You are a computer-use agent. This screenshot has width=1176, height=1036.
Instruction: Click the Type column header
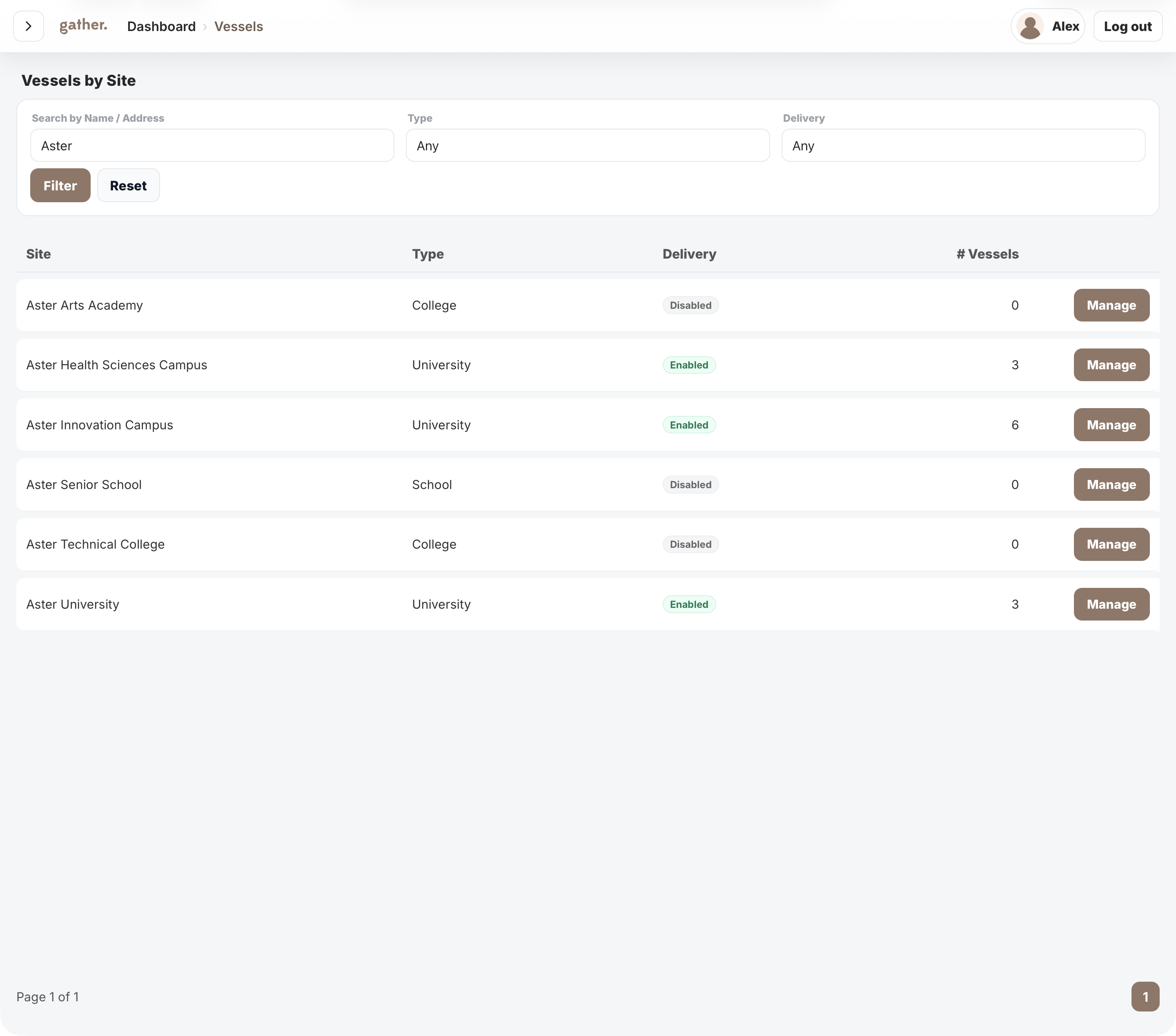[x=428, y=254]
